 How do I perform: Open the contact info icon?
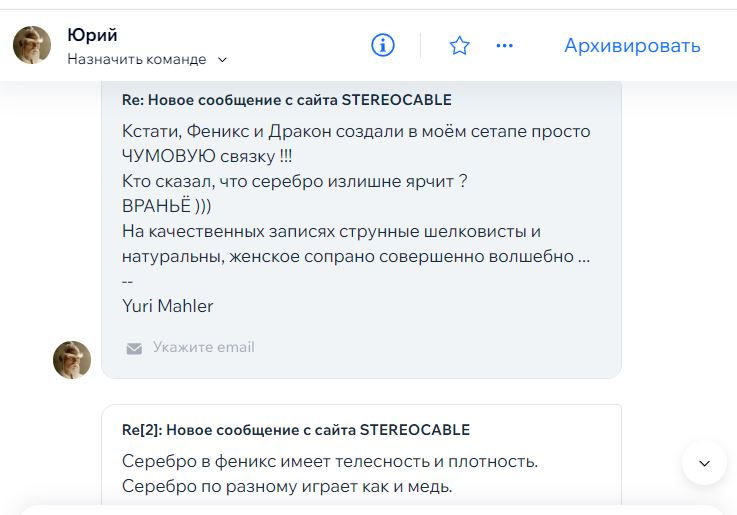383,45
